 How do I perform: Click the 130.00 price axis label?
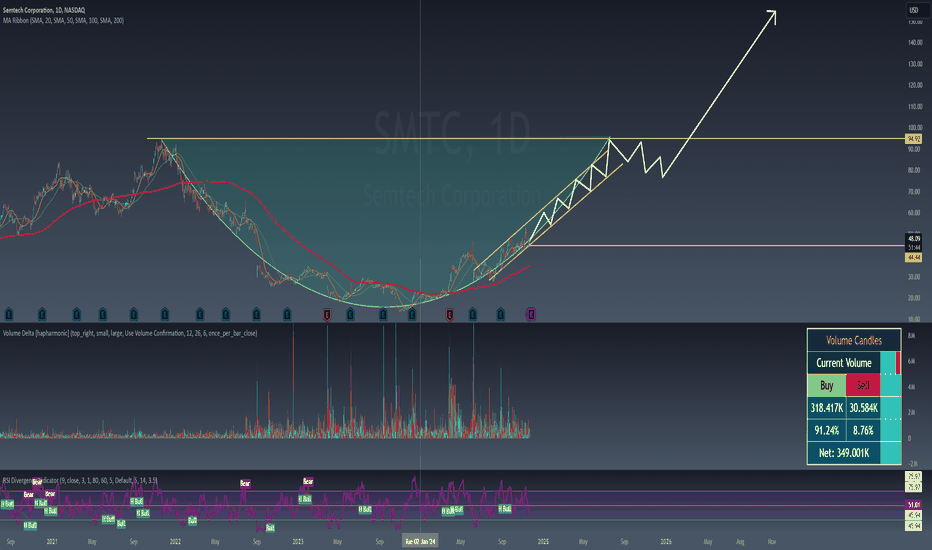click(x=915, y=64)
